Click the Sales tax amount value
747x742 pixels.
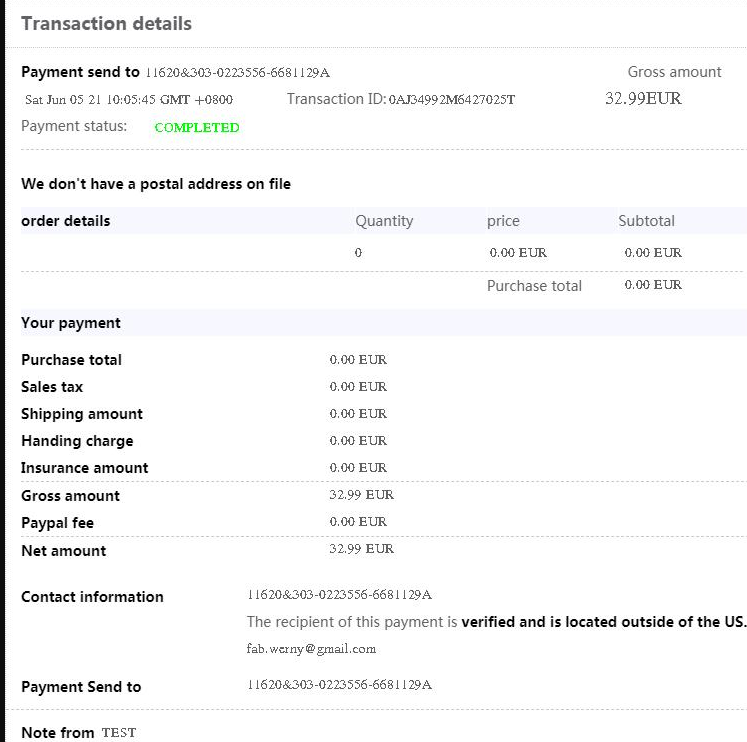point(358,387)
